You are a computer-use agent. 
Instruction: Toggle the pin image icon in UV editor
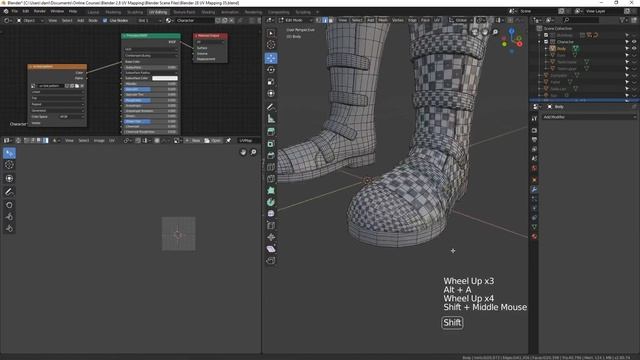click(x=229, y=140)
